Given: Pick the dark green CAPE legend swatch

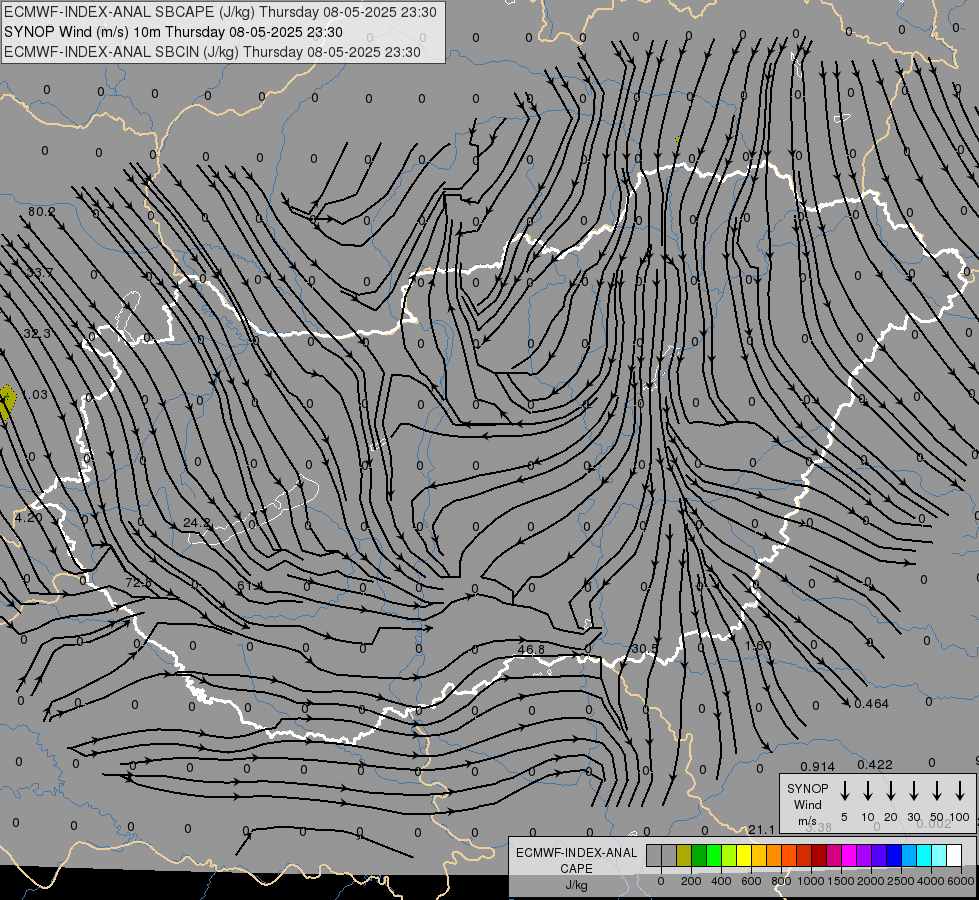Looking at the screenshot, I should pyautogui.click(x=699, y=856).
